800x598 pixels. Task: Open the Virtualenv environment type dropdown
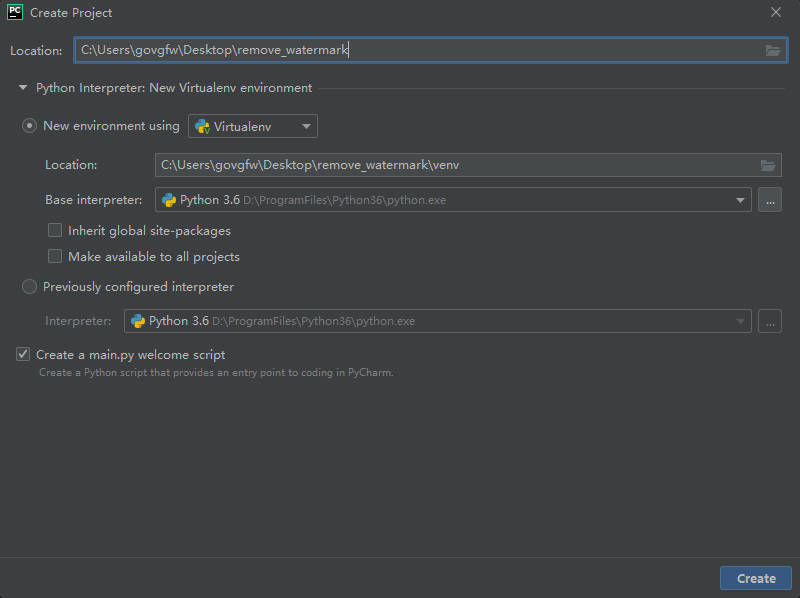pyautogui.click(x=253, y=126)
